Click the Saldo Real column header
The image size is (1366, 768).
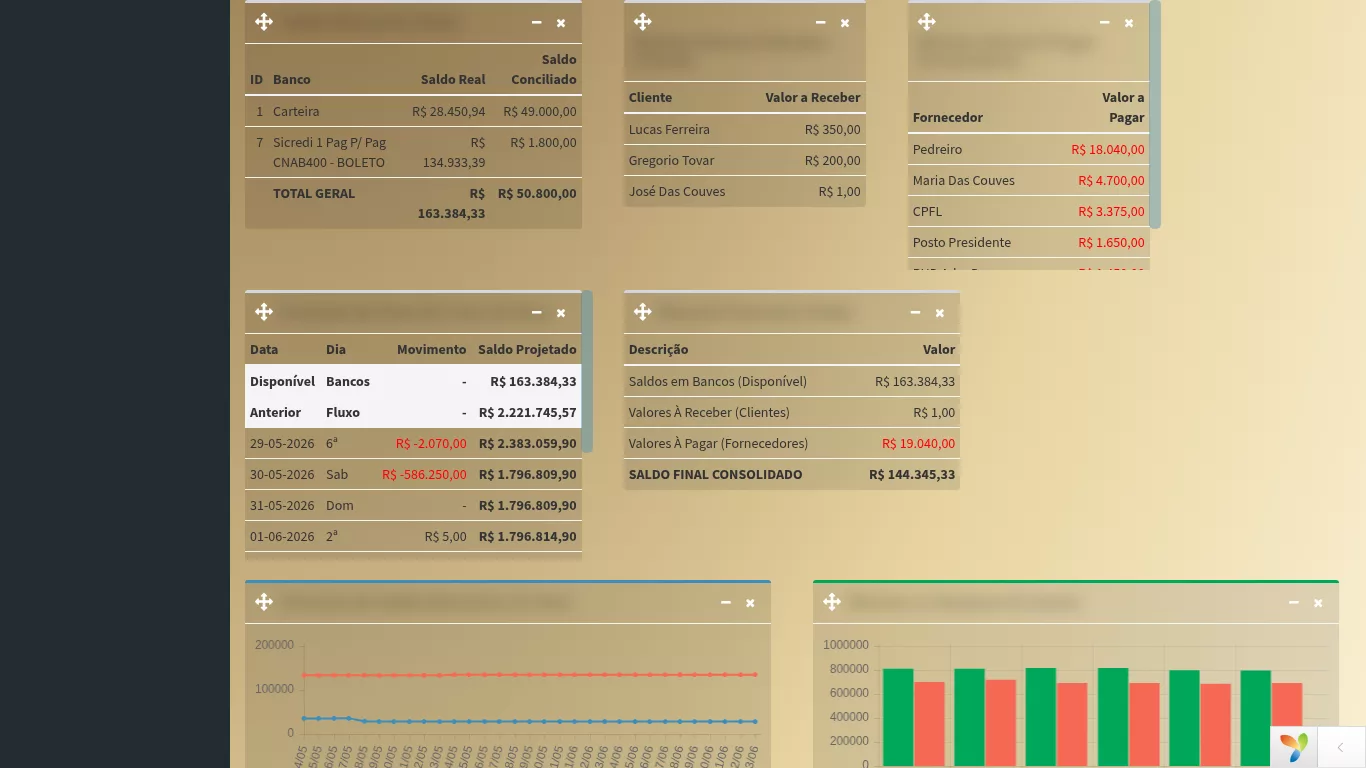tap(453, 79)
